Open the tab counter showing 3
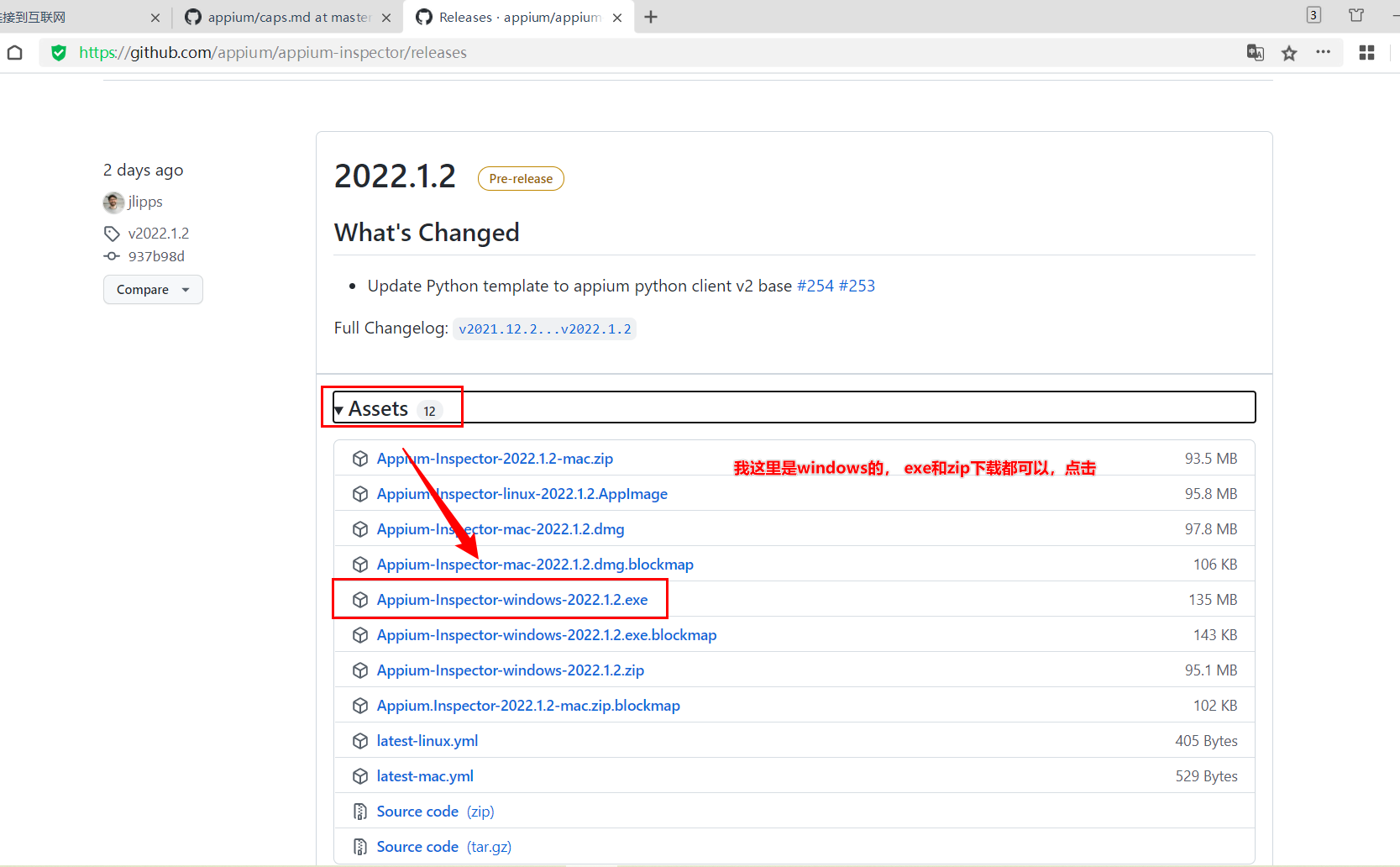 (1313, 15)
